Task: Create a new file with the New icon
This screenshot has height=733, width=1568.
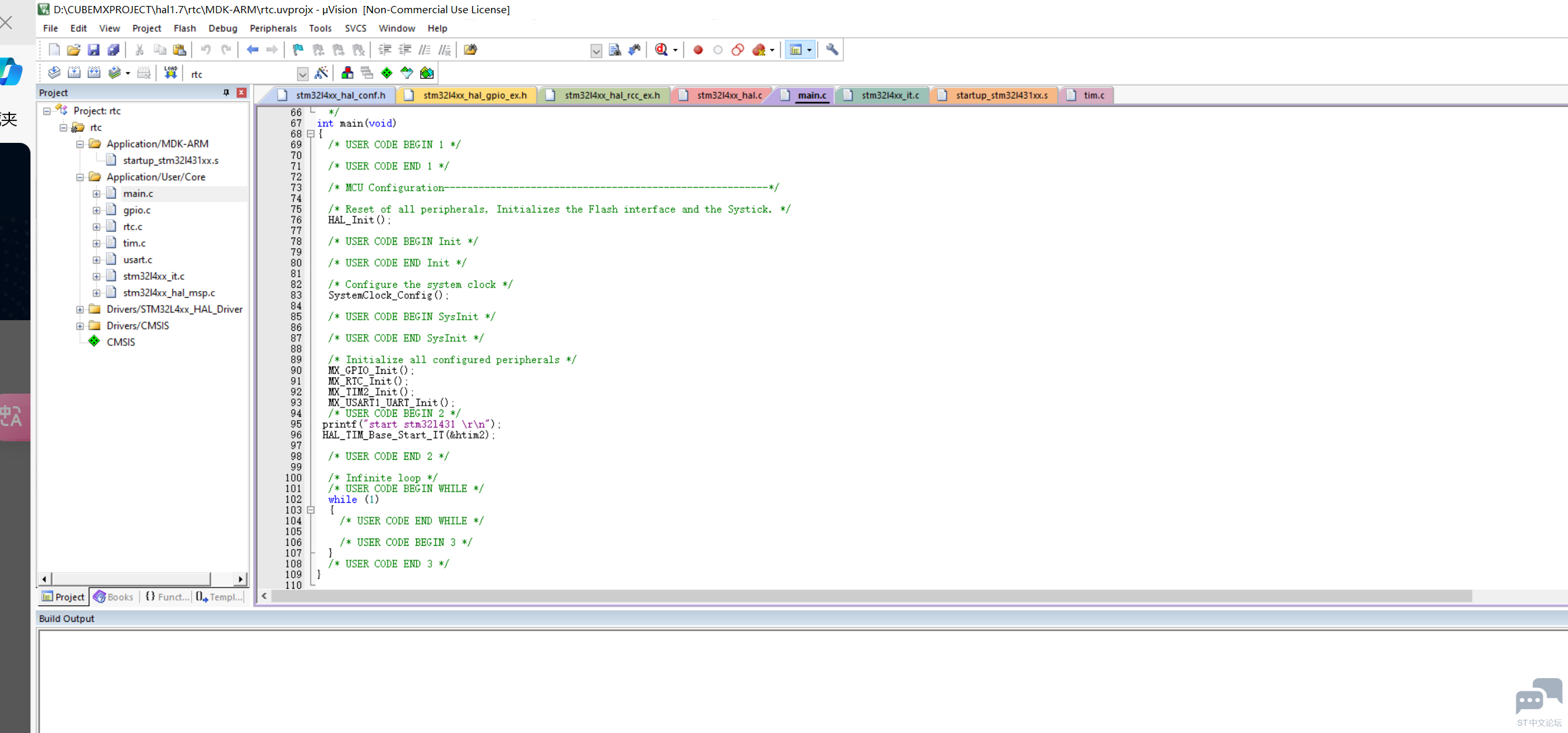Action: 54,50
